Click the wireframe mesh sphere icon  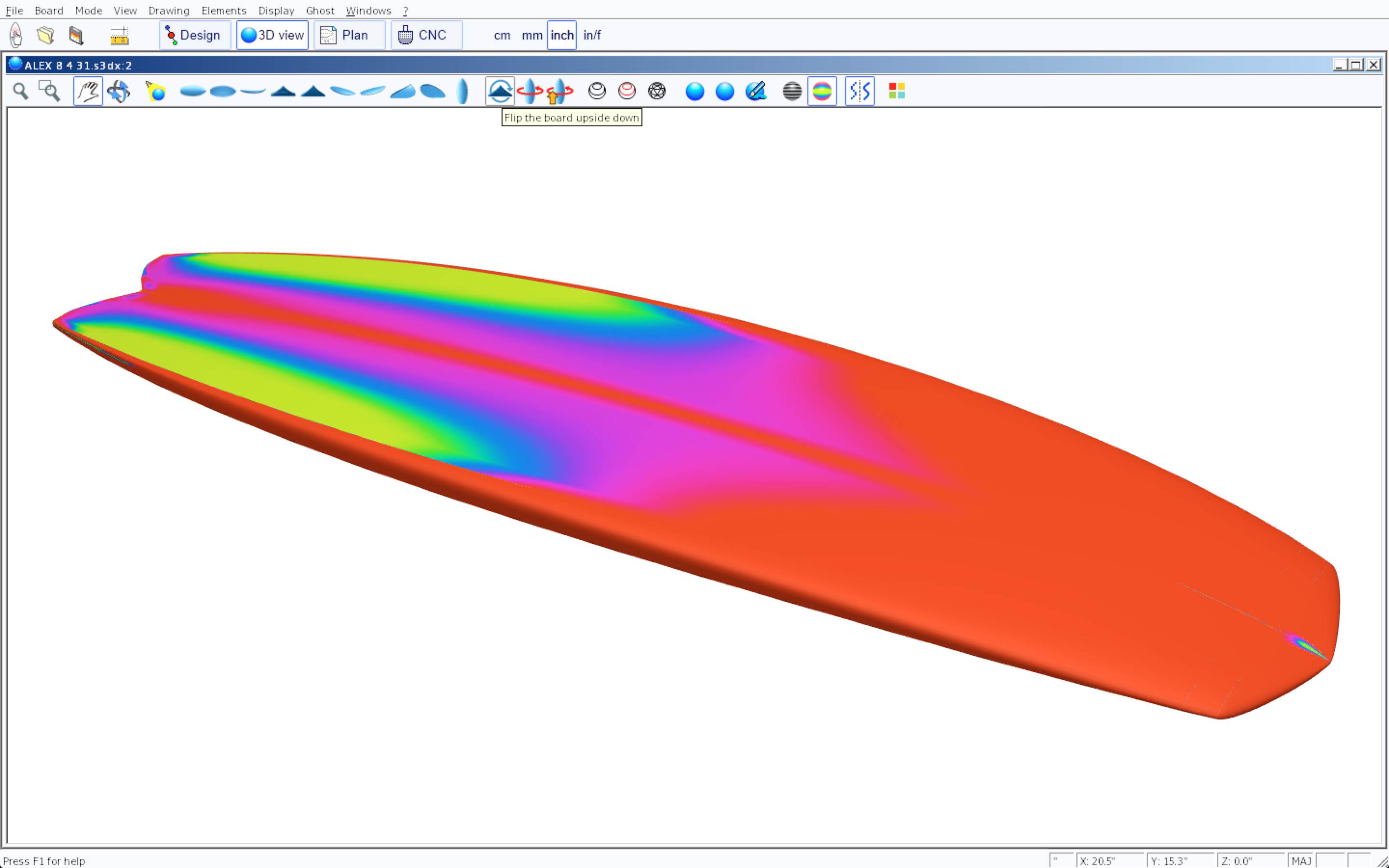pyautogui.click(x=656, y=91)
